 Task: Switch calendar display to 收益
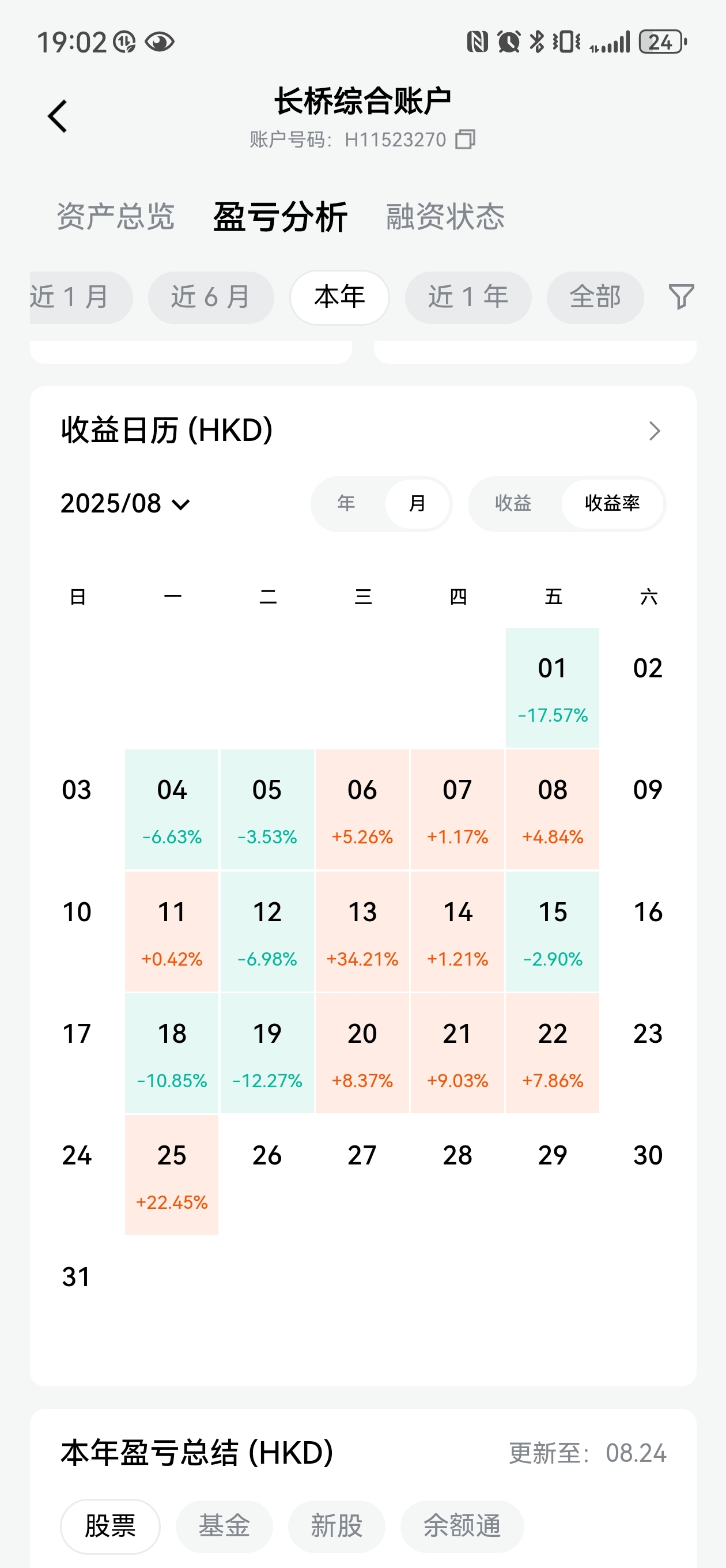[x=513, y=503]
